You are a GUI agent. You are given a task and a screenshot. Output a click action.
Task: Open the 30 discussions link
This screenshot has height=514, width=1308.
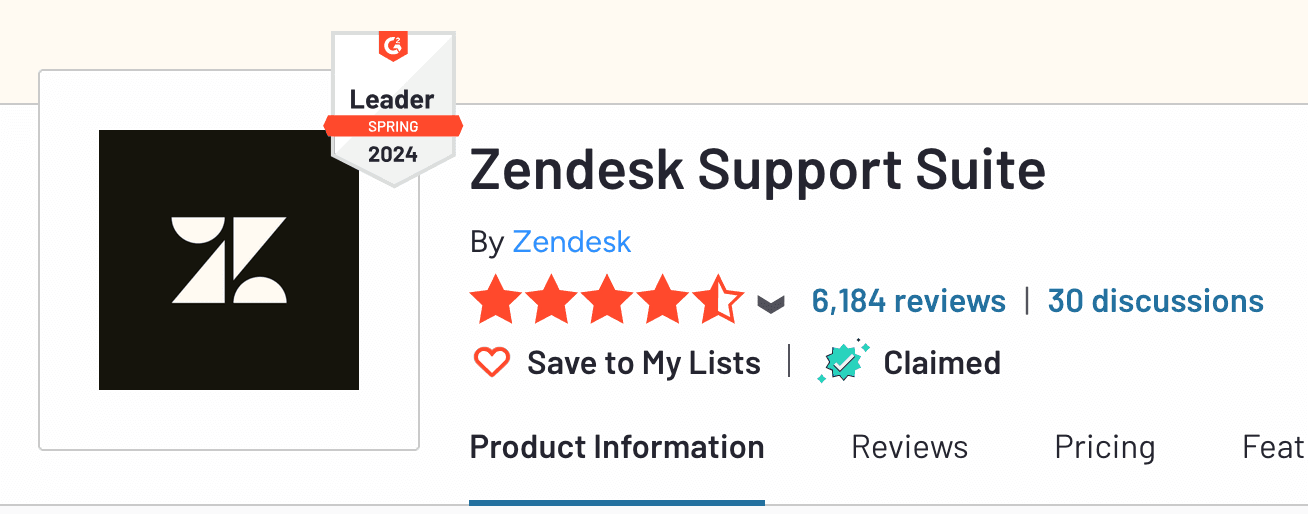(x=1155, y=301)
